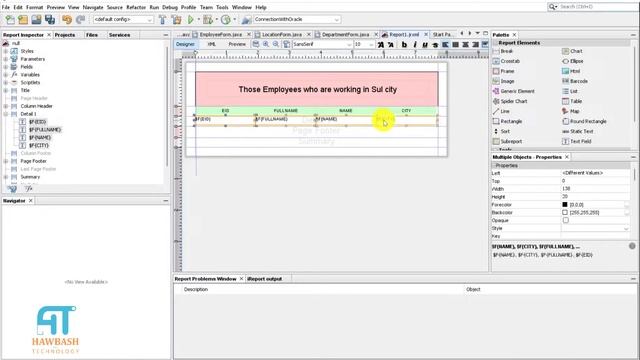Run the project with the green play icon
The image size is (640, 360).
point(191,20)
